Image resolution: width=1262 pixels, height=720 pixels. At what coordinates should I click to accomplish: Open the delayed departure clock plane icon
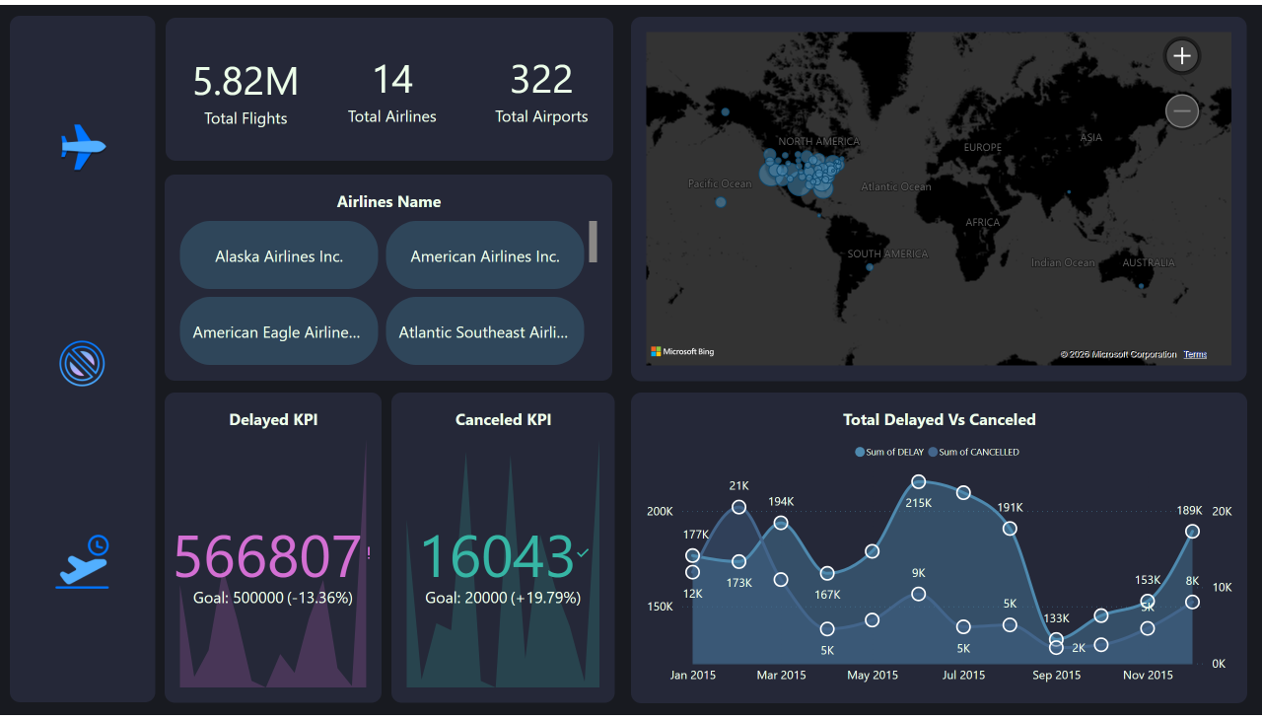click(83, 562)
